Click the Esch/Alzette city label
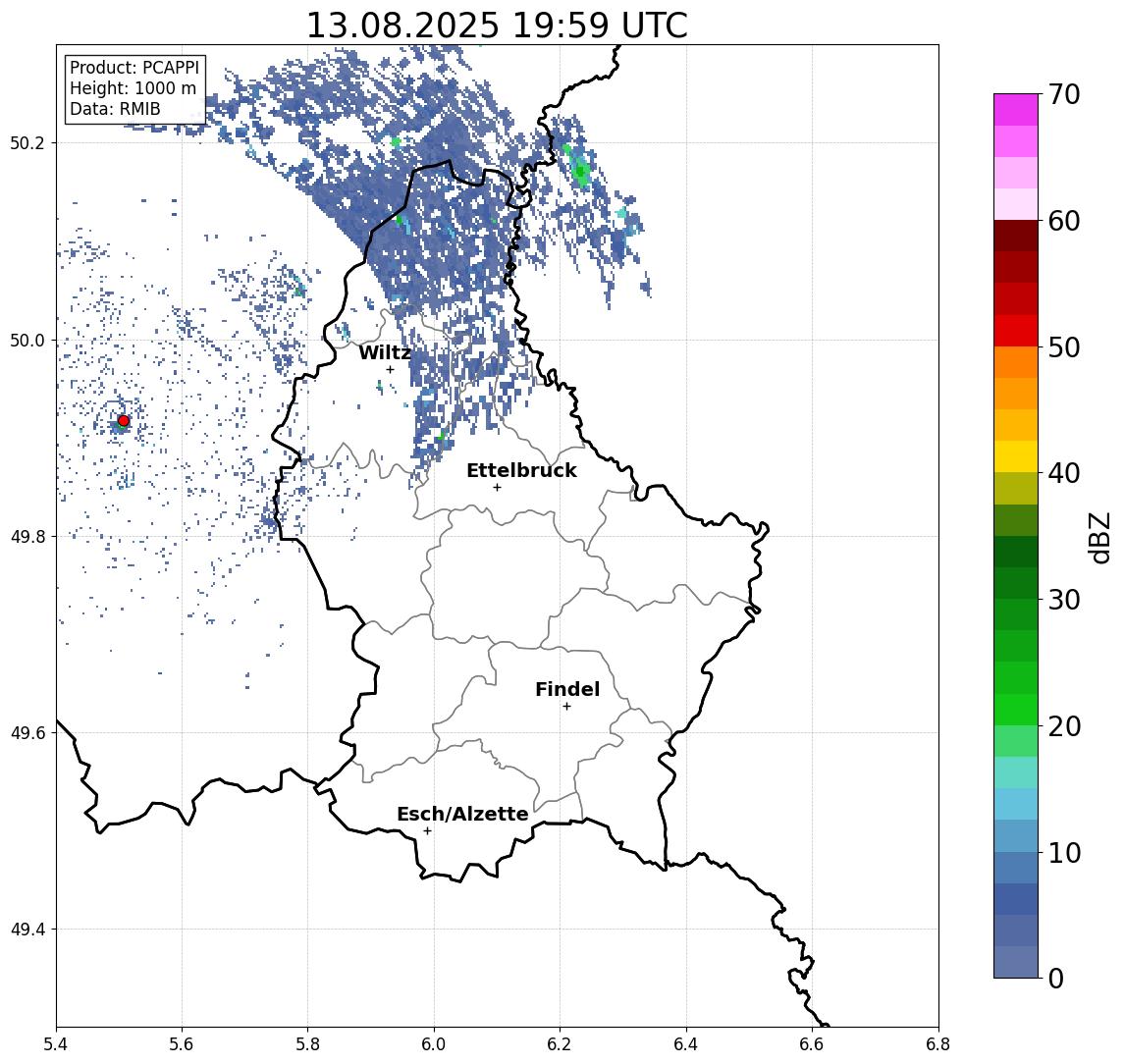This screenshot has height=1064, width=1124. pyautogui.click(x=462, y=814)
